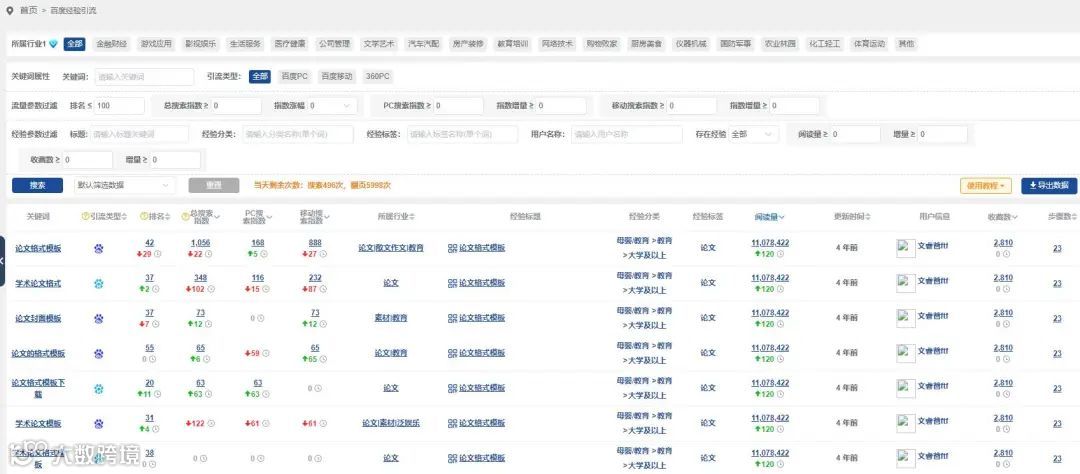Image resolution: width=1080 pixels, height=474 pixels.
Task: Click the user avatar in the 学术论文模板 row
Action: pos(906,423)
